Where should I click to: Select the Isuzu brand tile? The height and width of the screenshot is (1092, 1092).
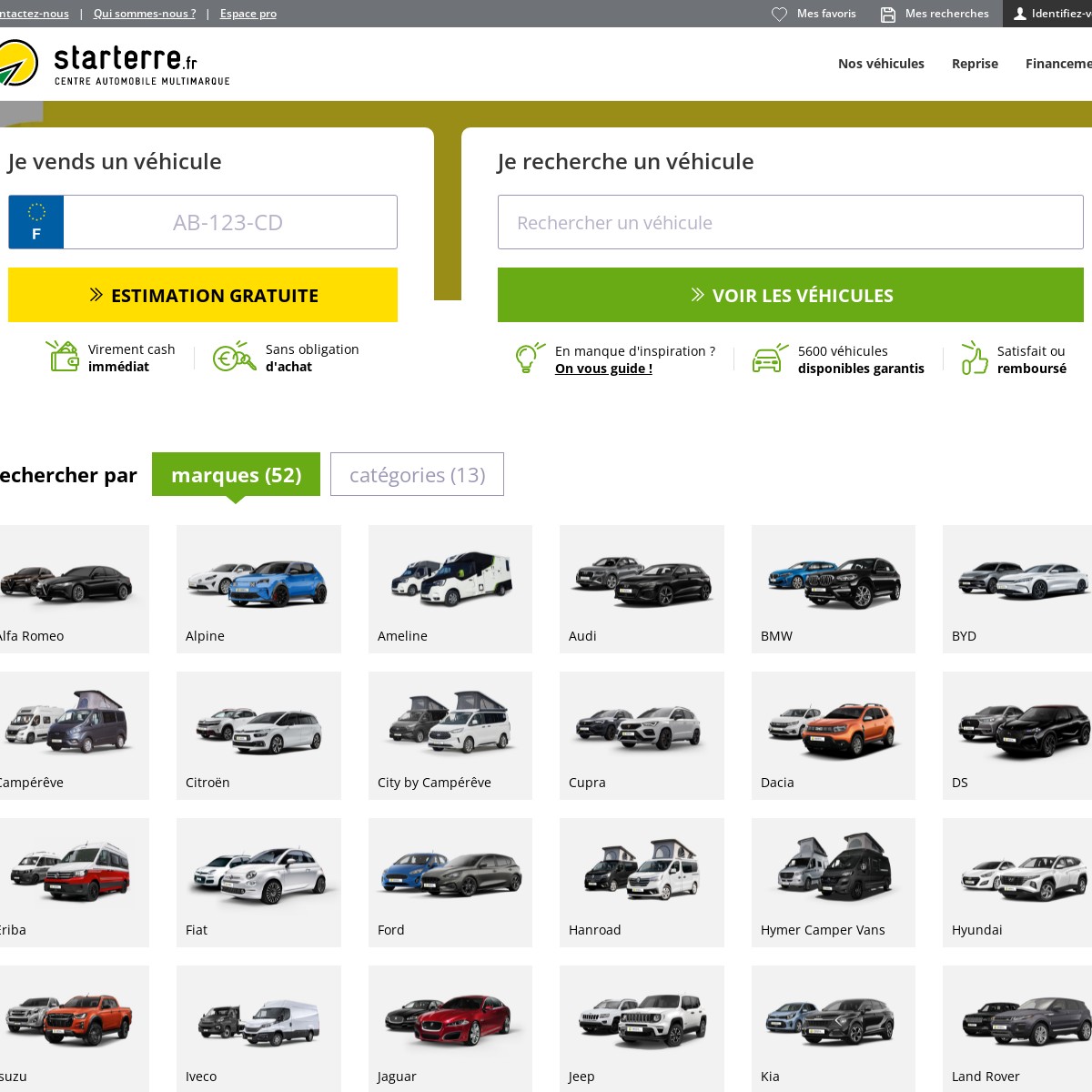73,1028
